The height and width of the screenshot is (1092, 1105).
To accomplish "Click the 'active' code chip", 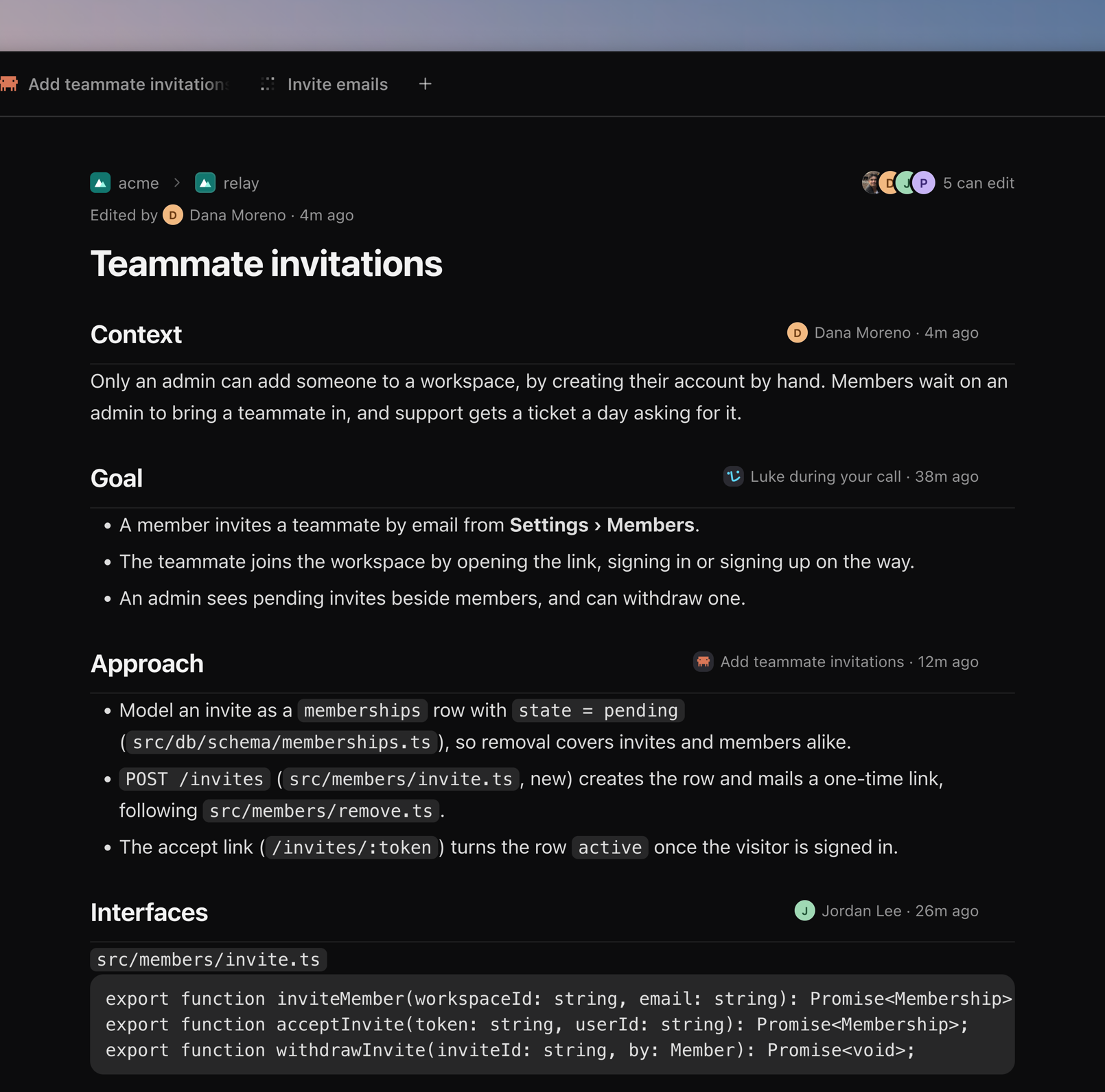I will pyautogui.click(x=609, y=848).
